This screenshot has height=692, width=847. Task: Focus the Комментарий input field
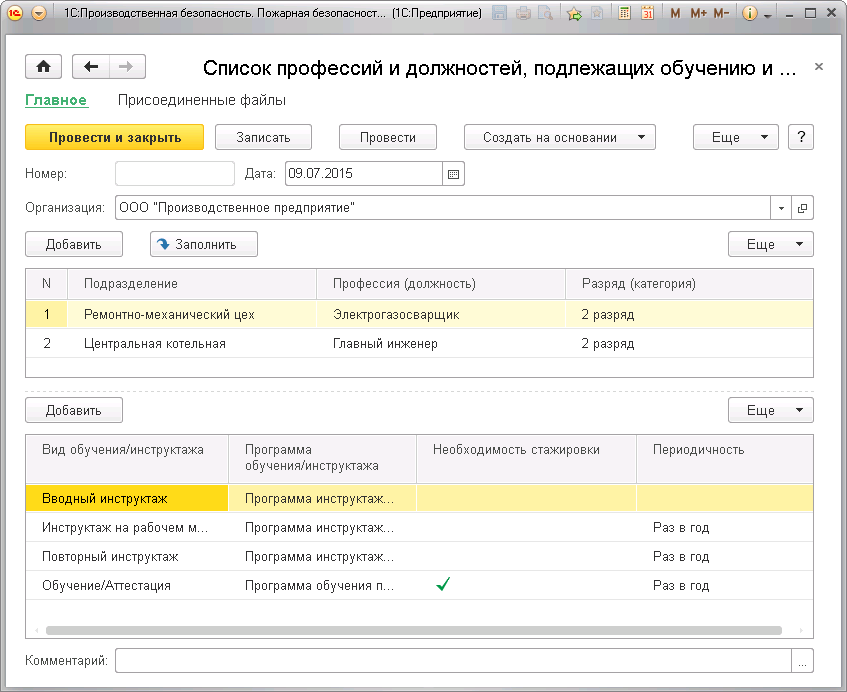pos(453,660)
